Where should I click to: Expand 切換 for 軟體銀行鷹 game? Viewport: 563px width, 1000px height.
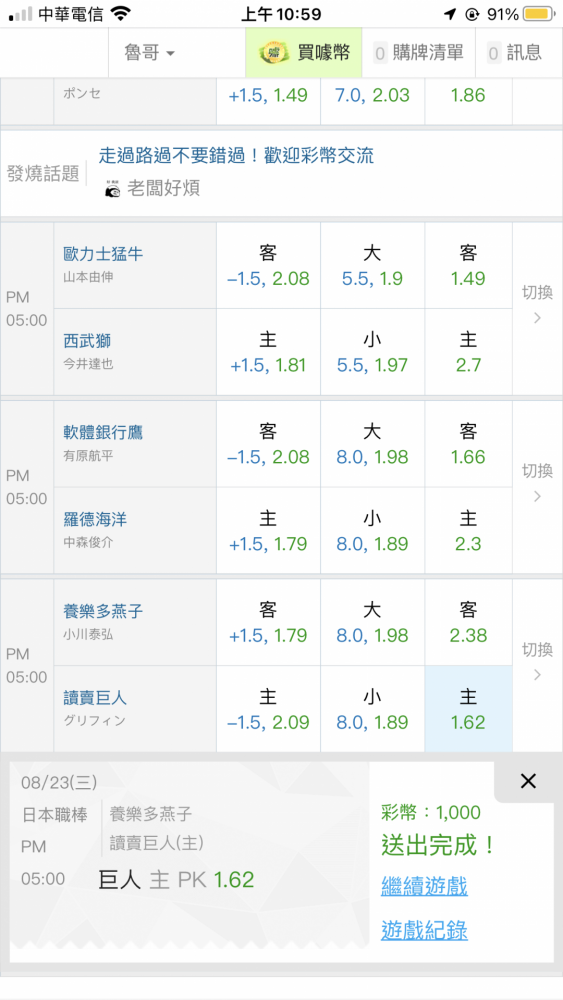point(537,487)
